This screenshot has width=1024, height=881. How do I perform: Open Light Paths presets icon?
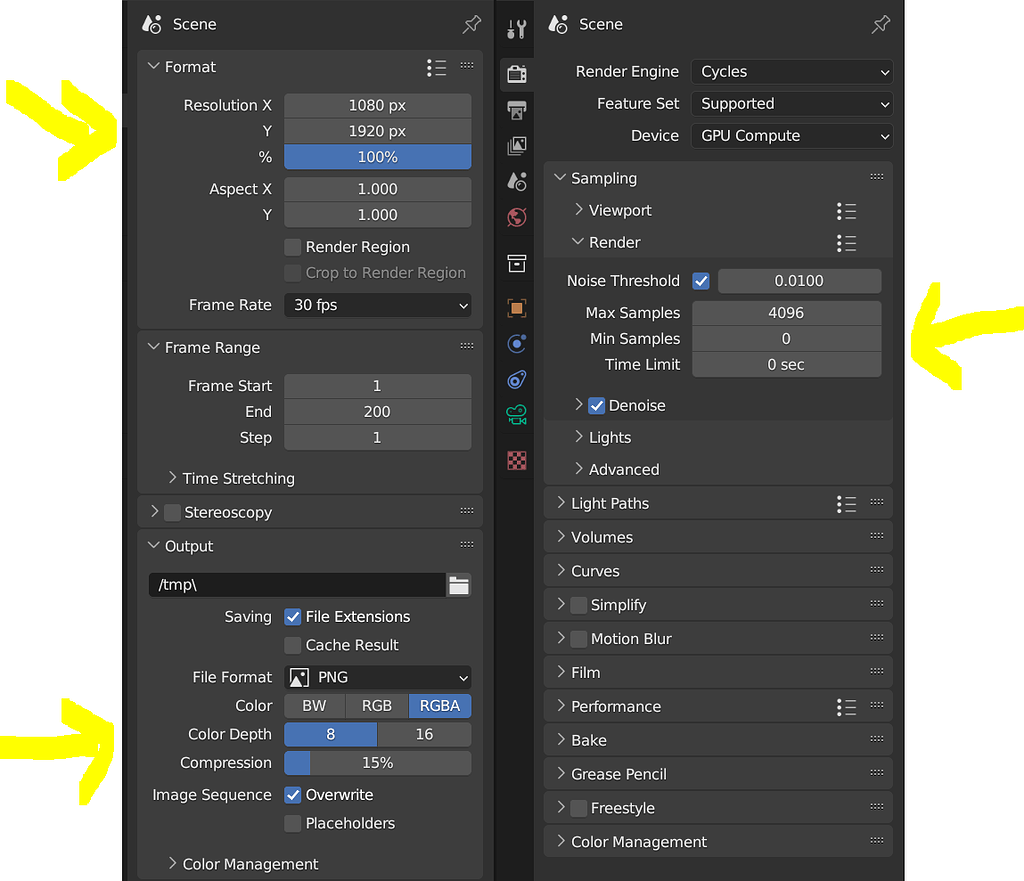pos(846,504)
